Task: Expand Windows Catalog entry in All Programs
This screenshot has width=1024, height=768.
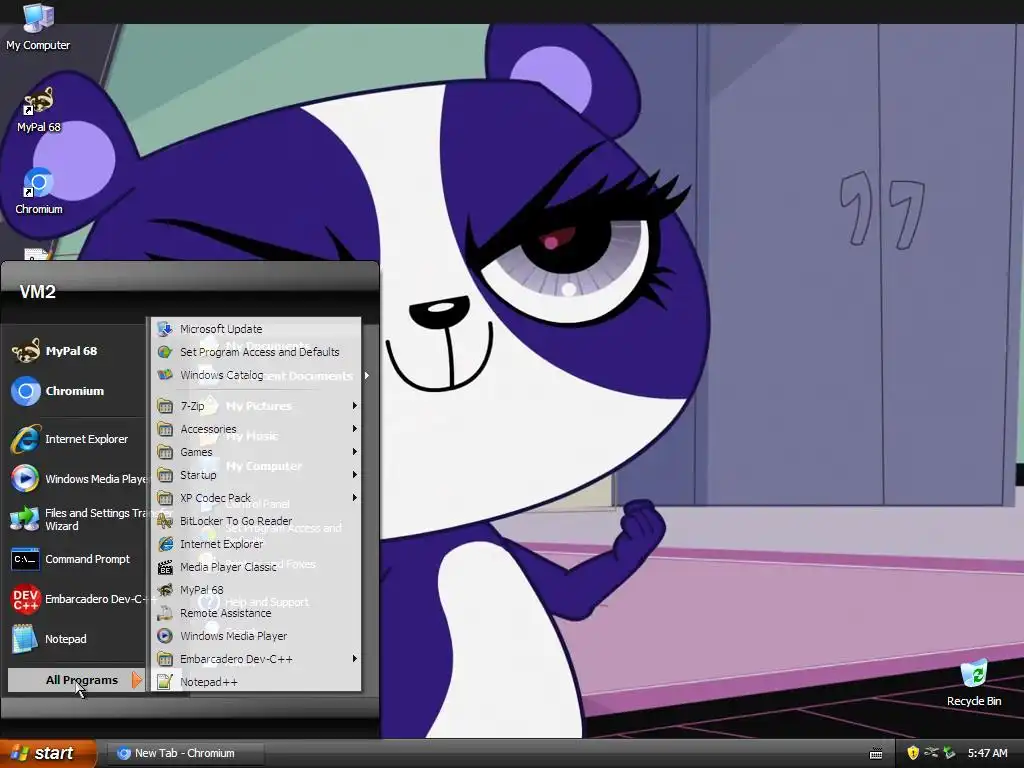Action: pos(256,375)
